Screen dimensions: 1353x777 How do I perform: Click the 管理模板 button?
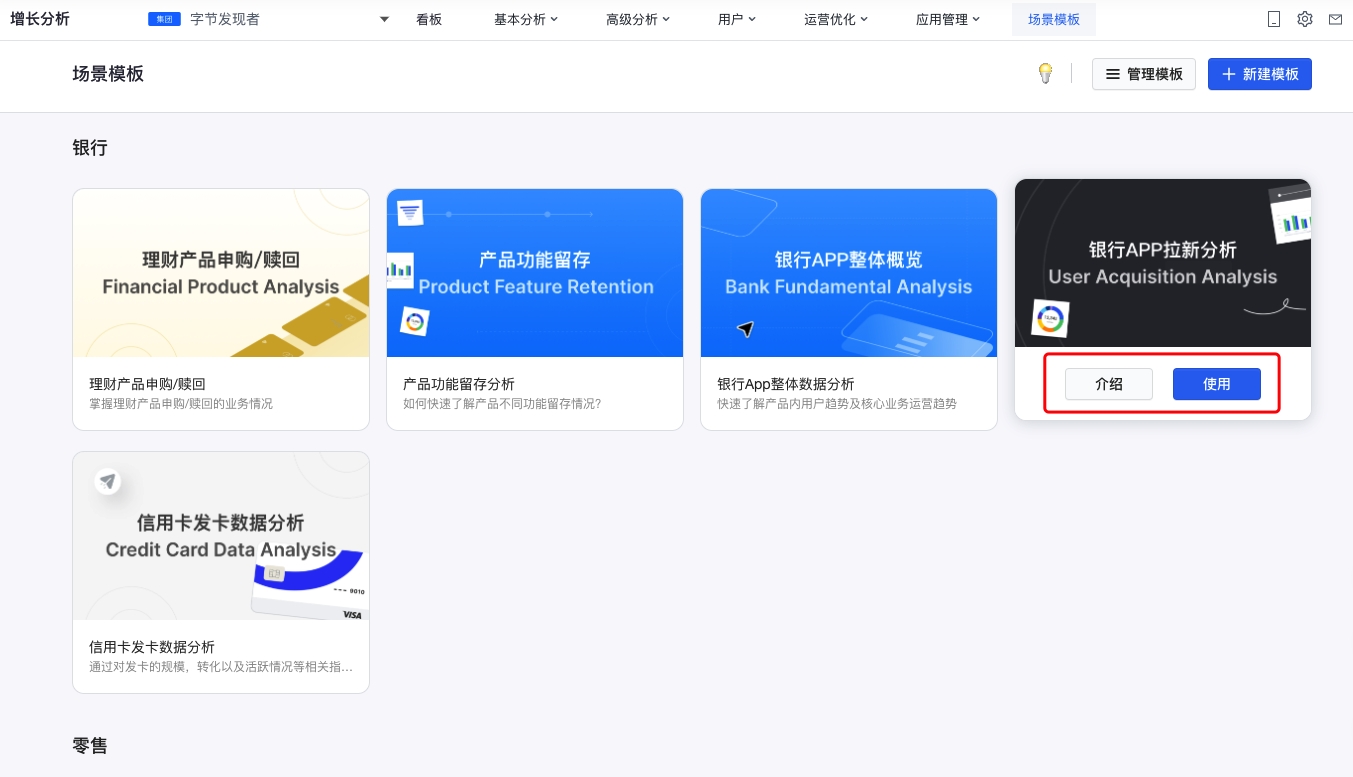(x=1144, y=74)
